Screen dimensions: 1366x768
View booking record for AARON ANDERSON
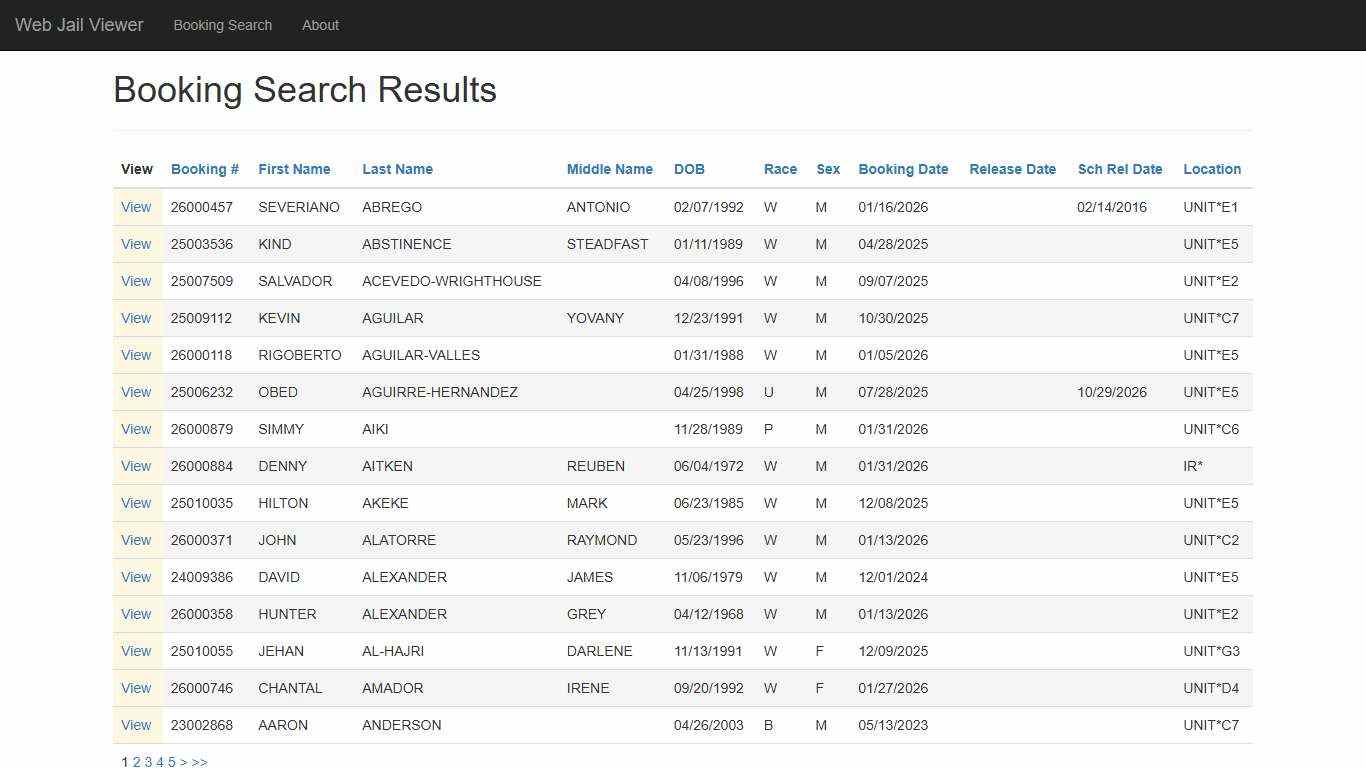[x=136, y=725]
